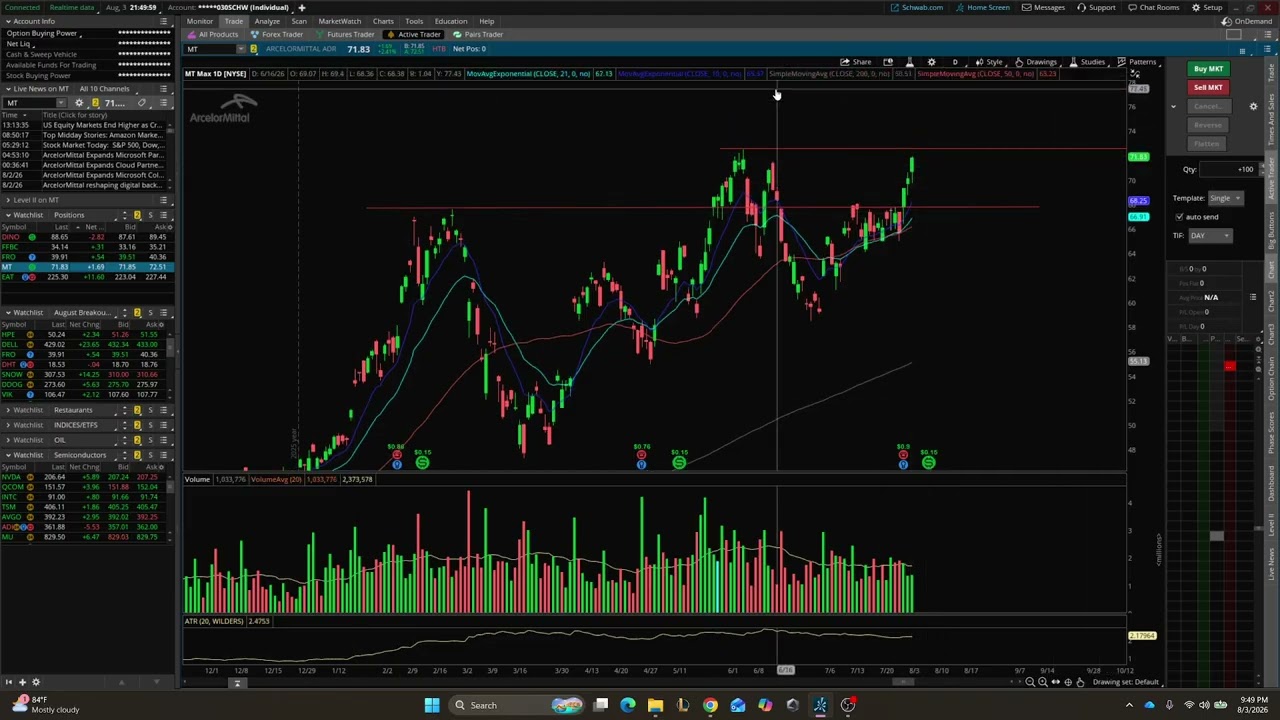Open Support headset link

[x=1096, y=7]
